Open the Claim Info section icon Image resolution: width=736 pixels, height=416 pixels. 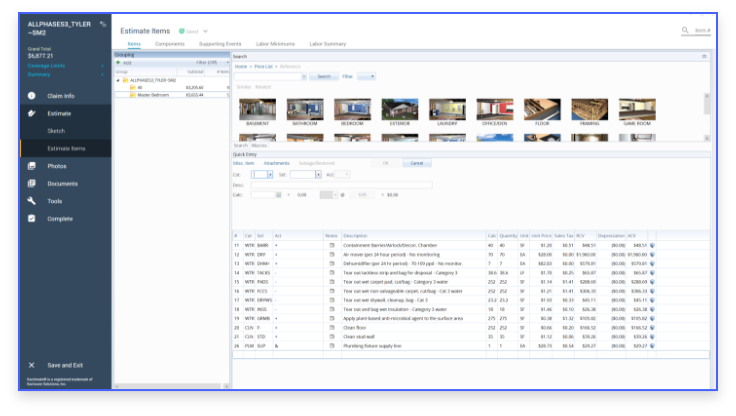[x=31, y=96]
